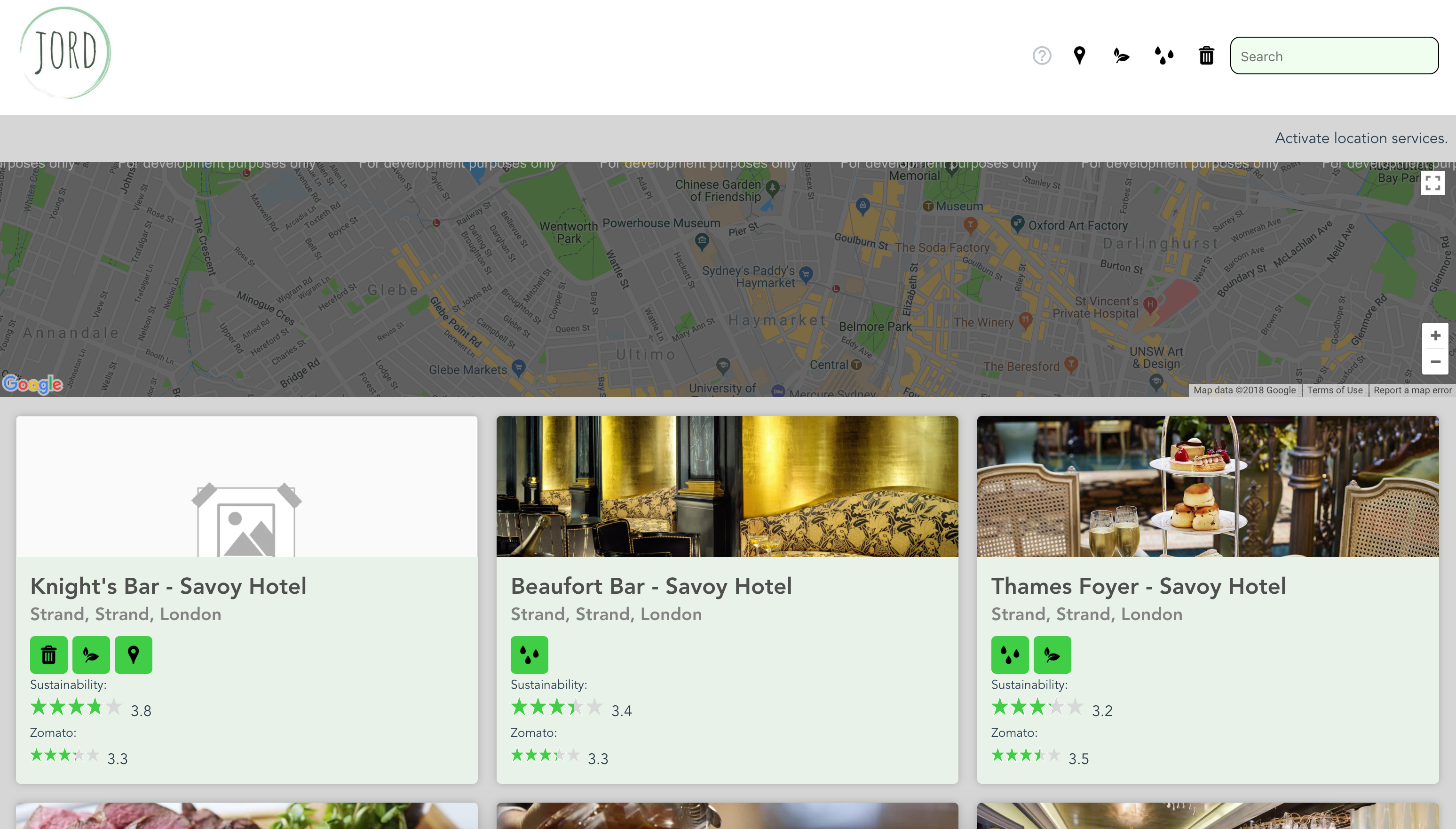The image size is (1456, 829).
Task: Toggle the water drops filter in header
Action: [1164, 56]
